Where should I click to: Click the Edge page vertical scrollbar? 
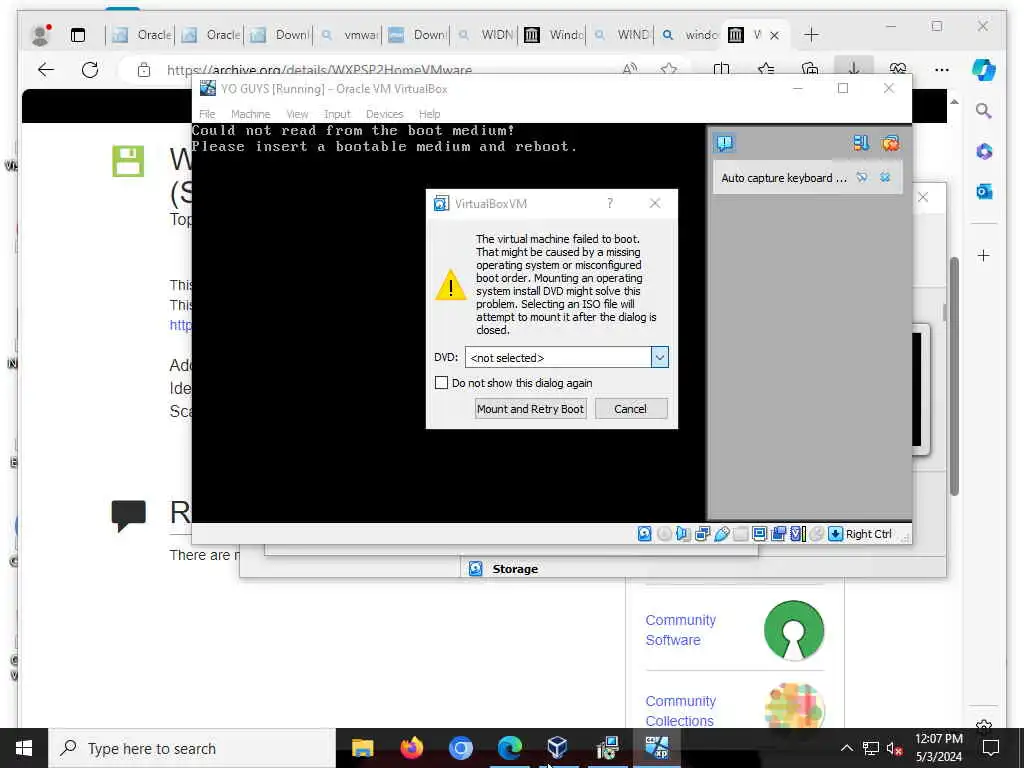point(954,376)
